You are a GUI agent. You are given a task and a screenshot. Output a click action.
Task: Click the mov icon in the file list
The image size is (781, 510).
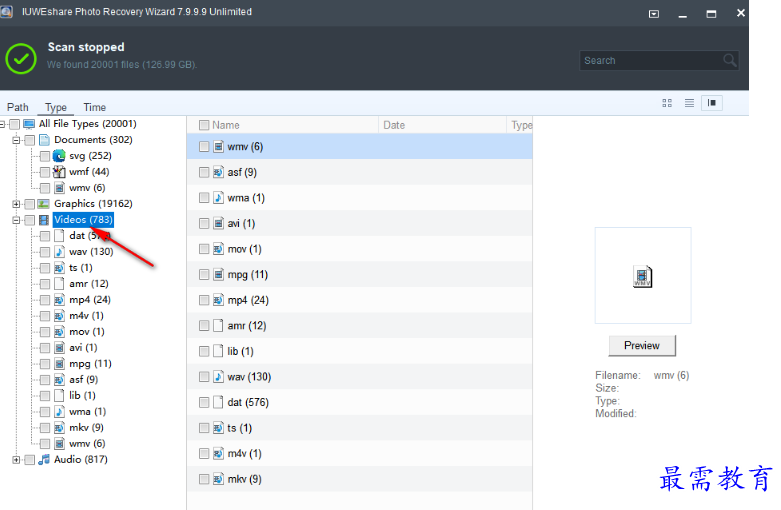(x=218, y=249)
